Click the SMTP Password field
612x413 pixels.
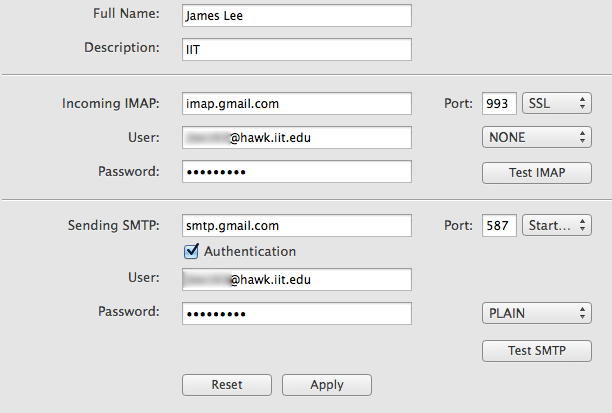tap(297, 314)
